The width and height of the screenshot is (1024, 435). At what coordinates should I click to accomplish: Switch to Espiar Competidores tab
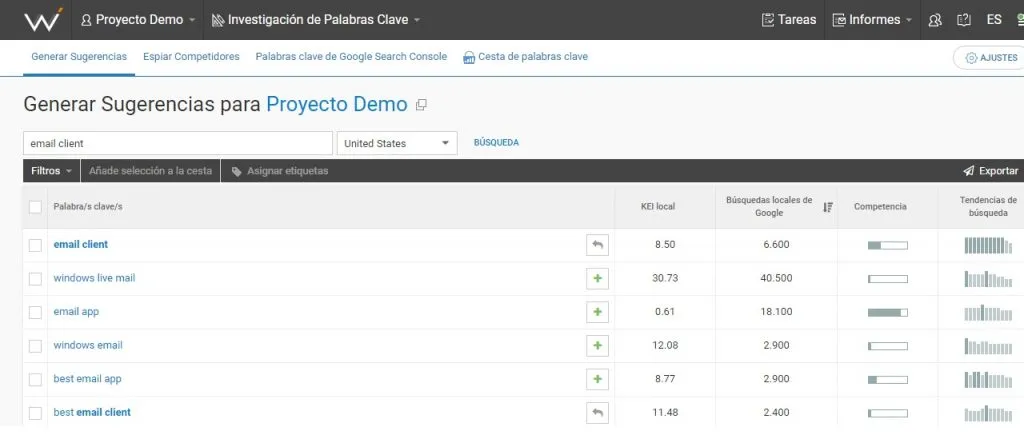[191, 57]
